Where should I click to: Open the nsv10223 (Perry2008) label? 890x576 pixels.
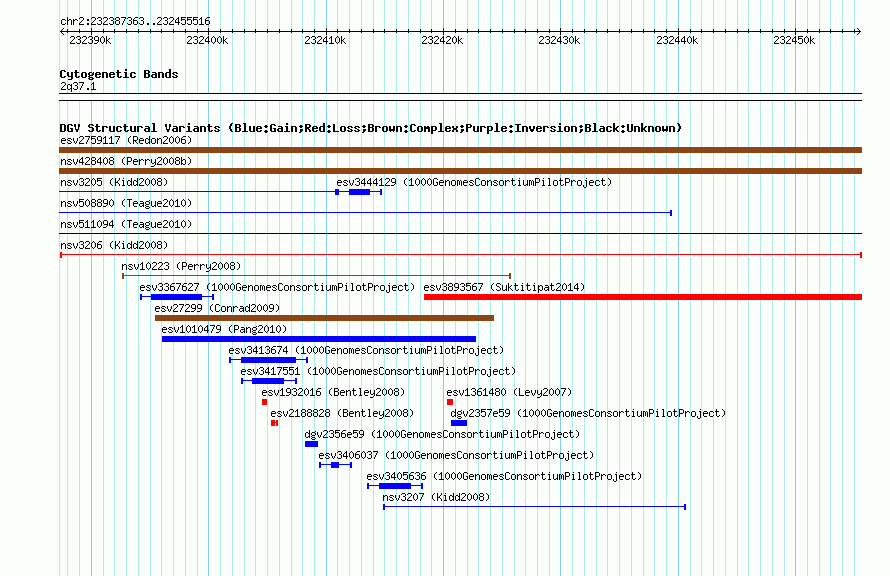181,266
